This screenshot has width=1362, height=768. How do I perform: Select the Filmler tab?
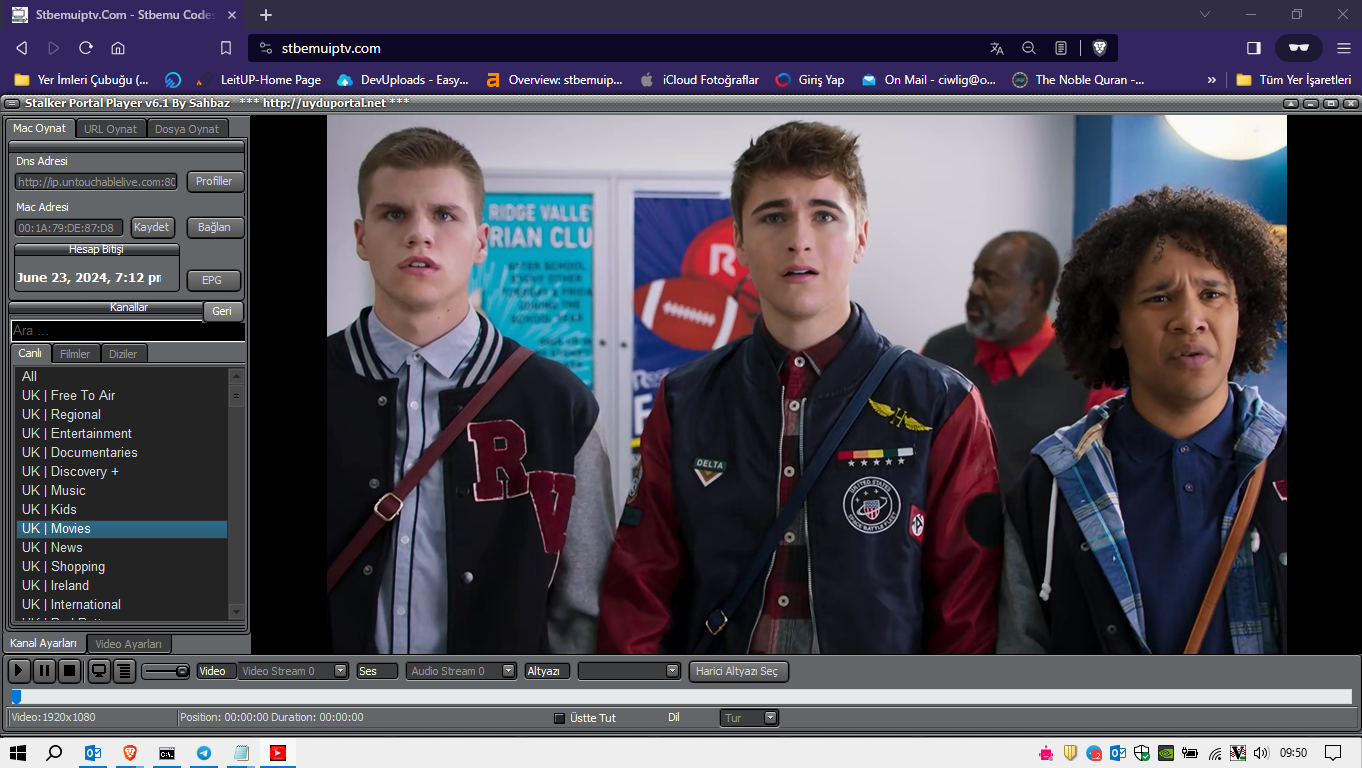coord(75,354)
